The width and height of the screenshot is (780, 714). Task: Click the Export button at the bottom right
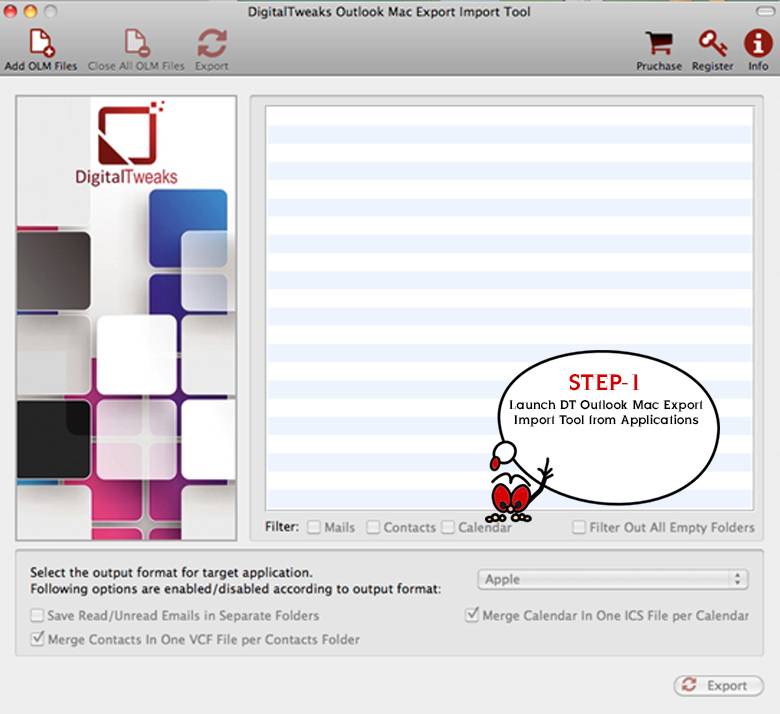tap(718, 685)
